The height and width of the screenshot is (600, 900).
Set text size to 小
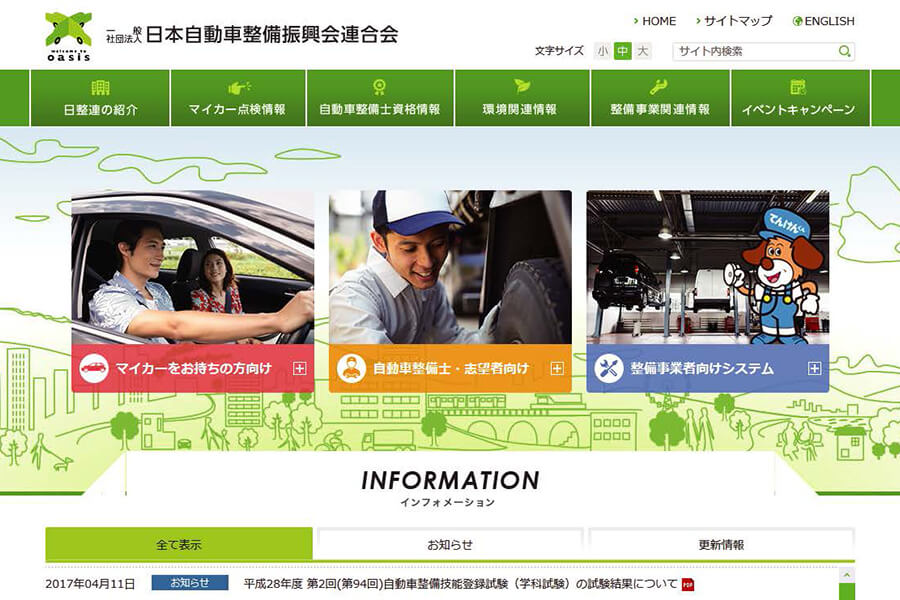tap(602, 51)
